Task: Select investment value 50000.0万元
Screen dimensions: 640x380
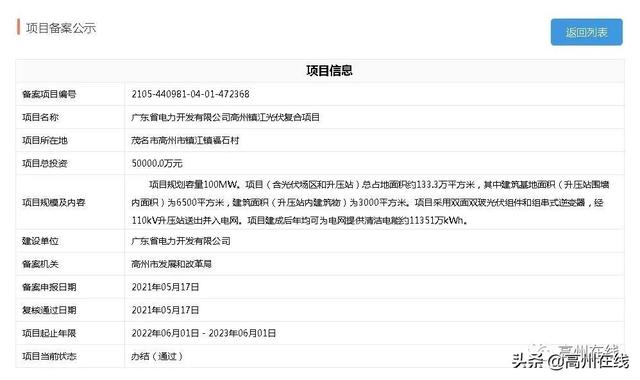Action: click(x=157, y=163)
